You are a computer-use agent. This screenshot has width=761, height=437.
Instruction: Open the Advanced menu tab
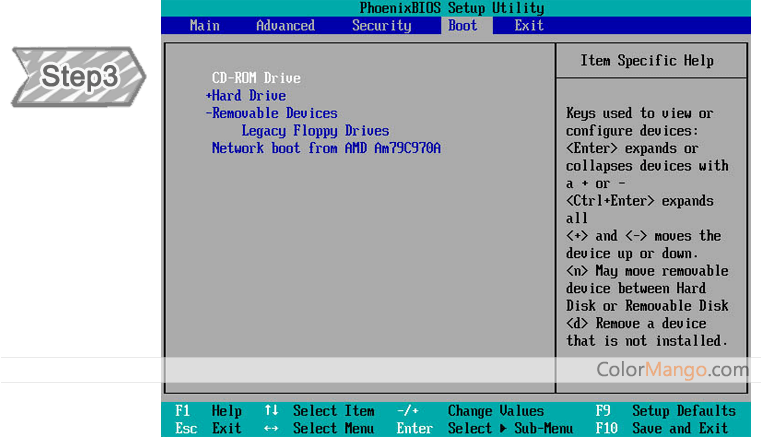pos(285,26)
